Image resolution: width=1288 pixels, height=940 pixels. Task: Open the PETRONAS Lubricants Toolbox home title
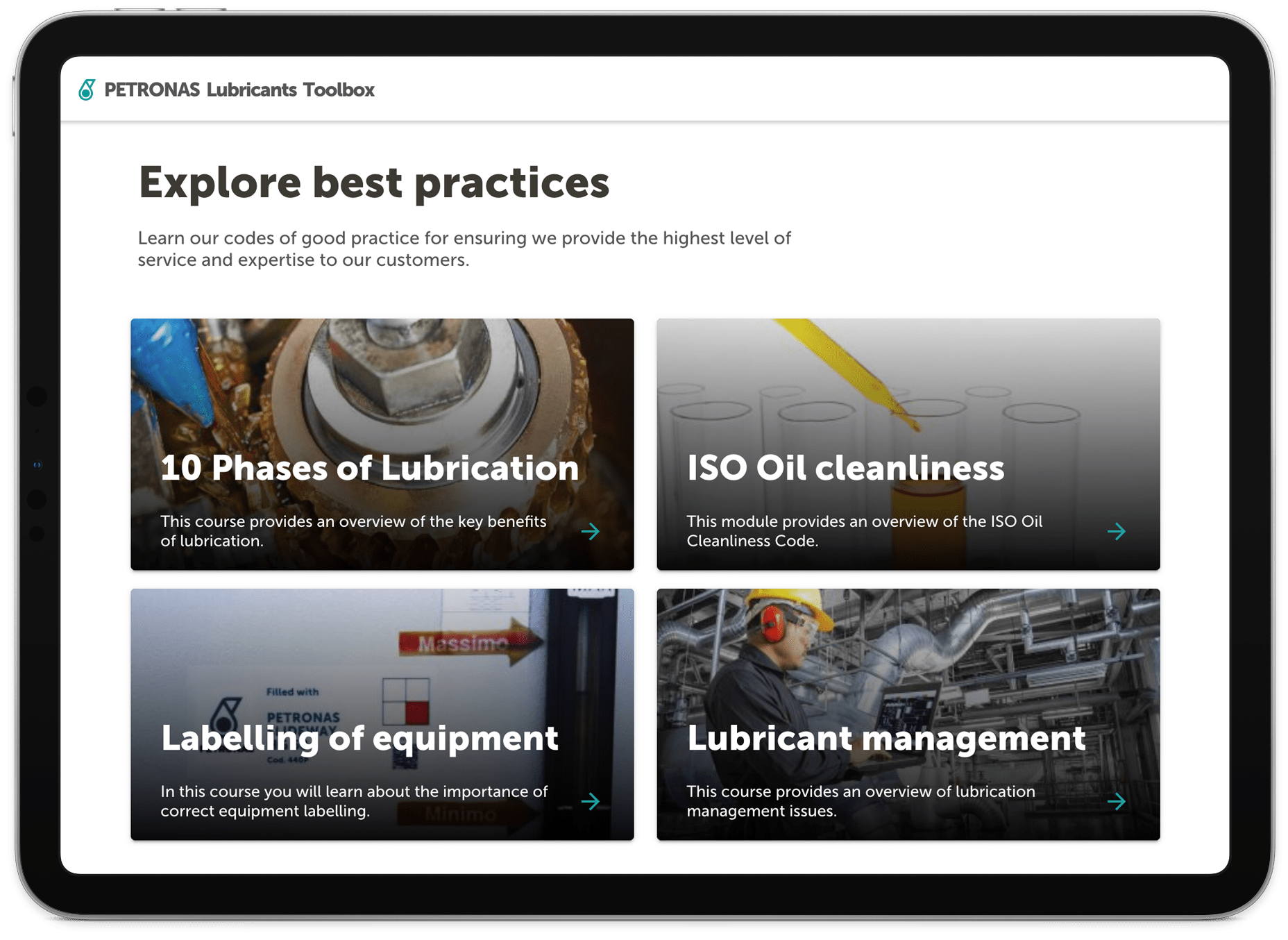[239, 90]
